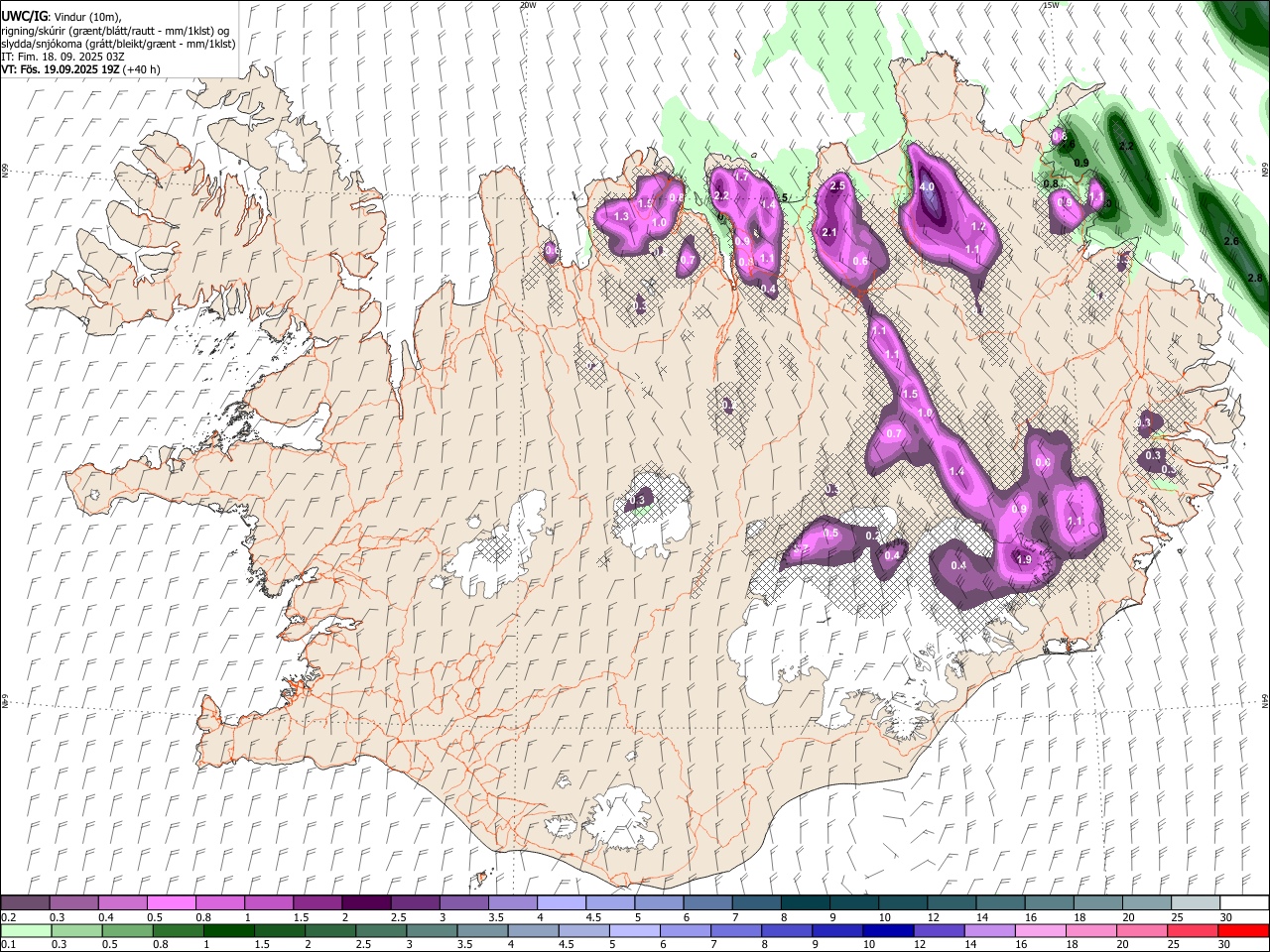Select the violet 14 rain scale swatch

(990, 930)
